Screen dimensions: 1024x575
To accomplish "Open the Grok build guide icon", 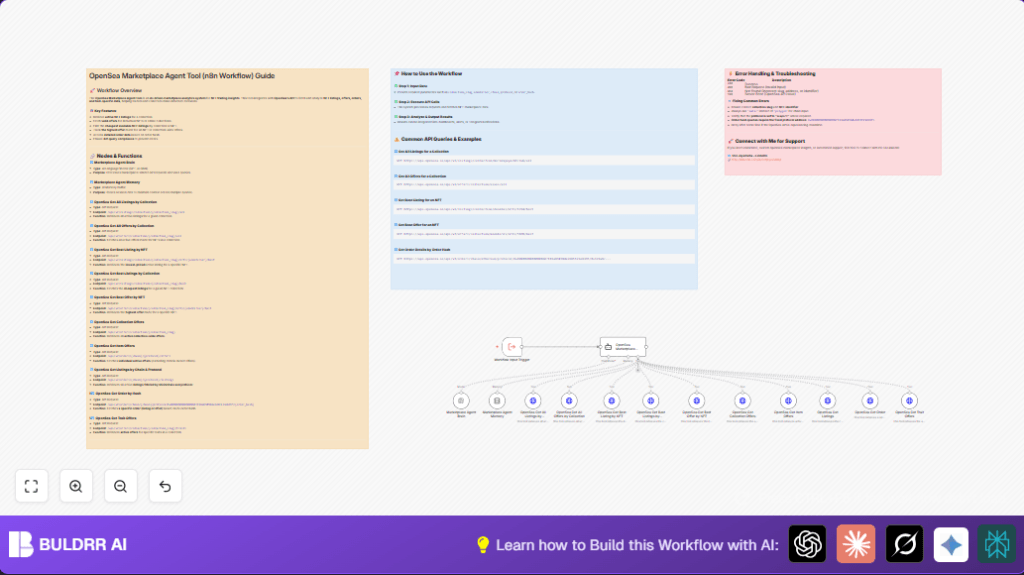I will 904,544.
